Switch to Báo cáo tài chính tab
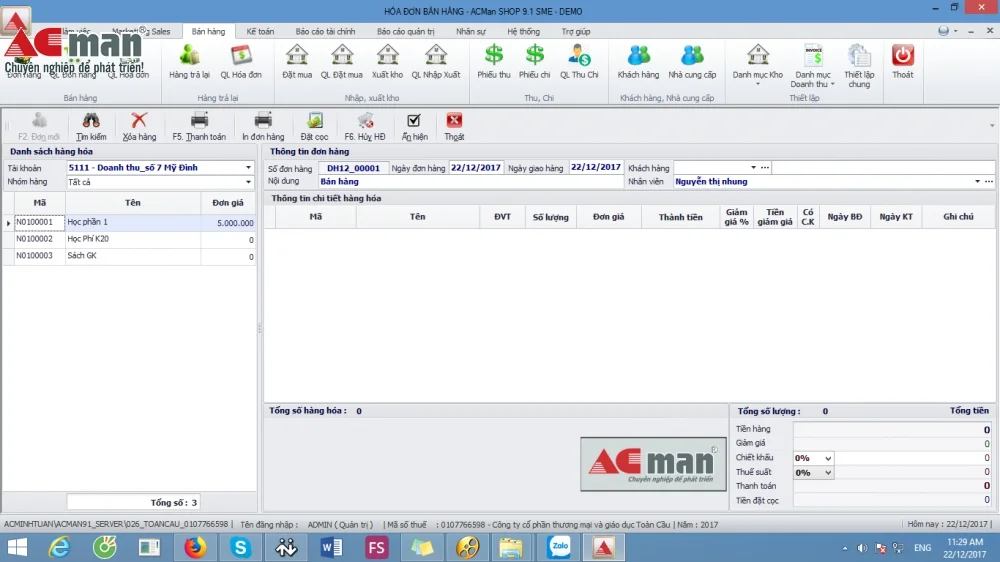This screenshot has height=562, width=1000. tap(325, 31)
